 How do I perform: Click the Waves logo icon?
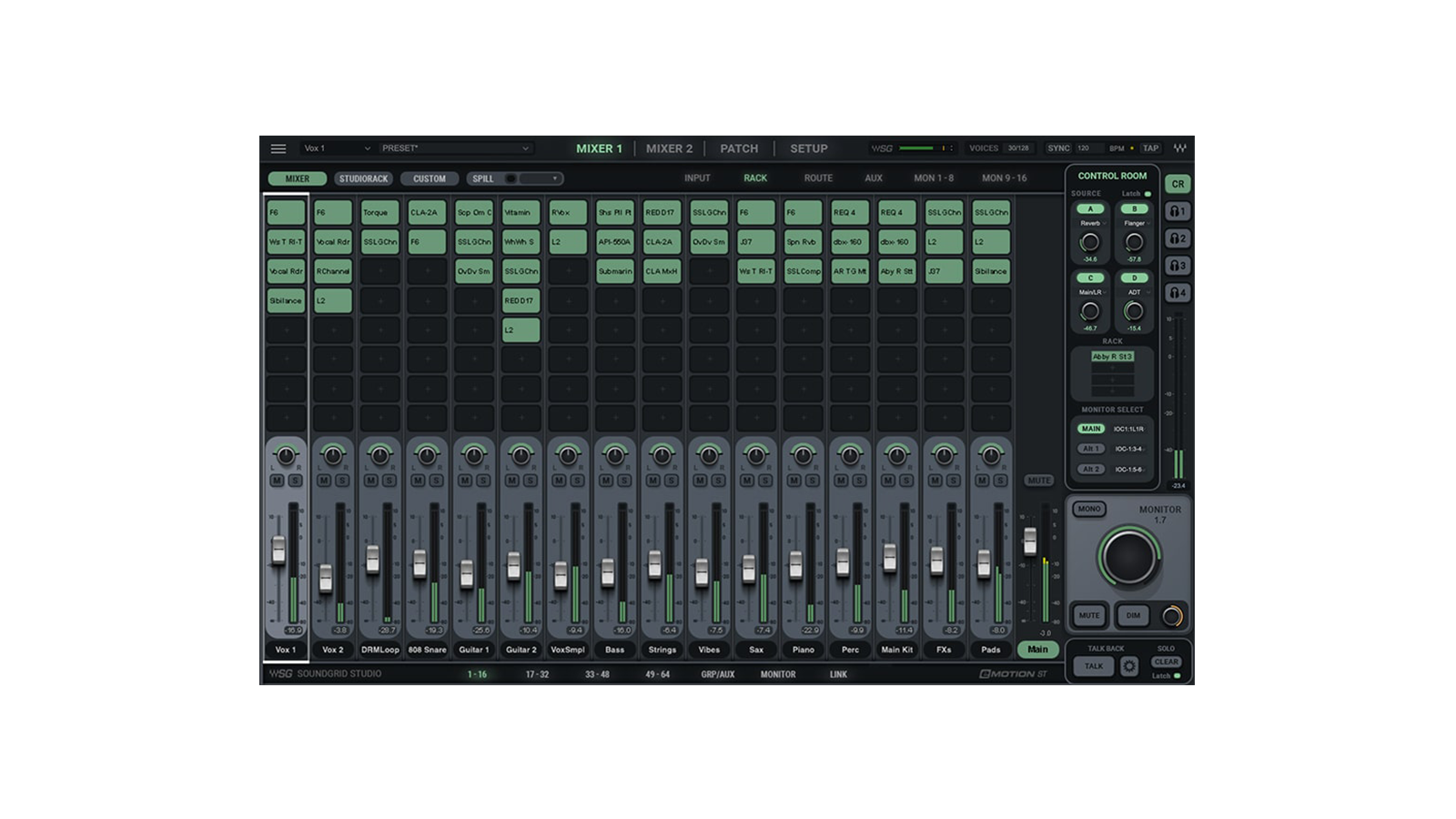[1179, 148]
